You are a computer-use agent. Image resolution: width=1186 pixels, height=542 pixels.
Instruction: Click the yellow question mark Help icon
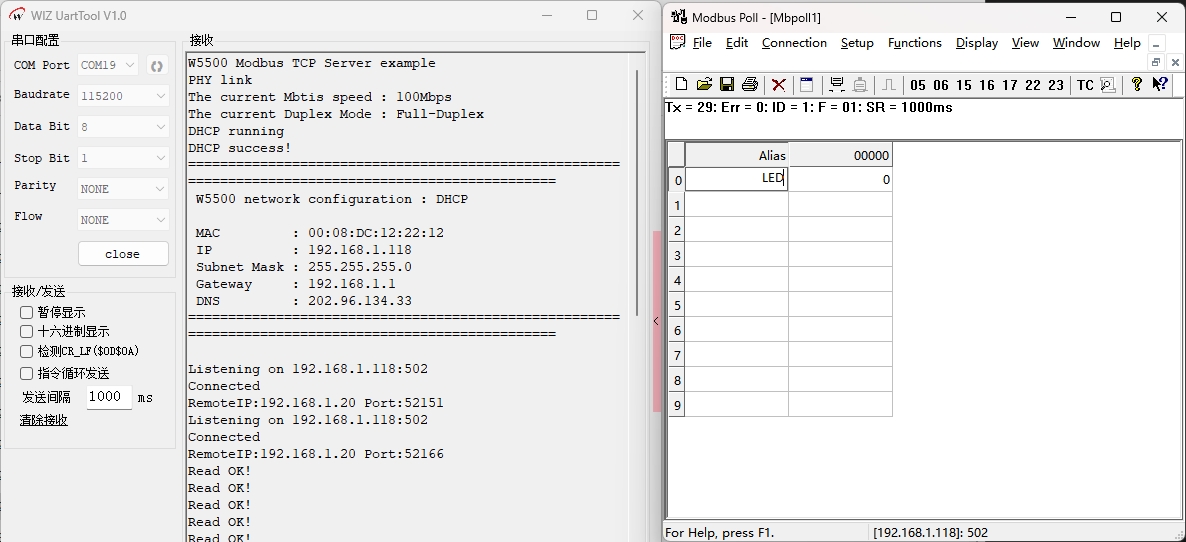coord(1136,85)
